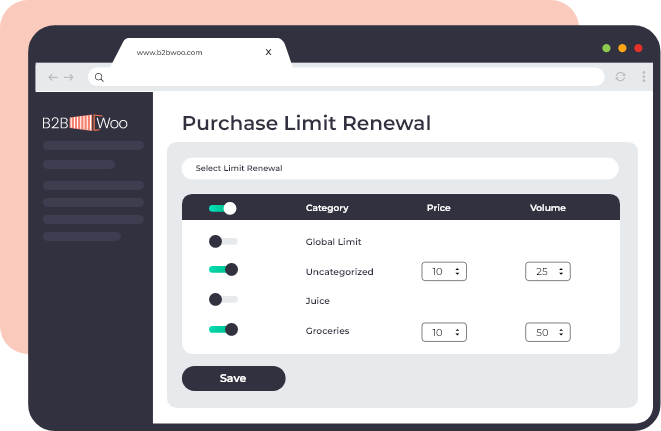This screenshot has height=431, width=661.
Task: Click the B2BWoo logo in sidebar
Action: coord(85,123)
